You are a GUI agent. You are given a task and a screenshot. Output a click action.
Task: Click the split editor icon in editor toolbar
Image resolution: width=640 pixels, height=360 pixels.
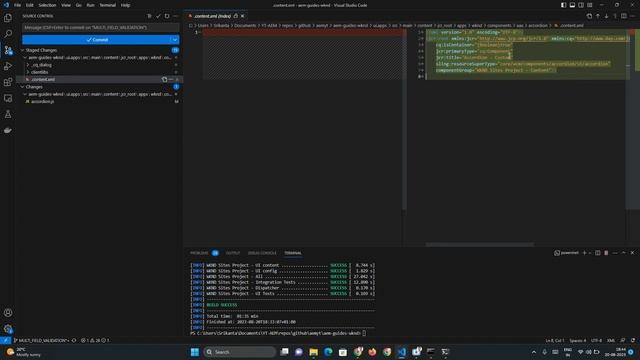point(624,16)
